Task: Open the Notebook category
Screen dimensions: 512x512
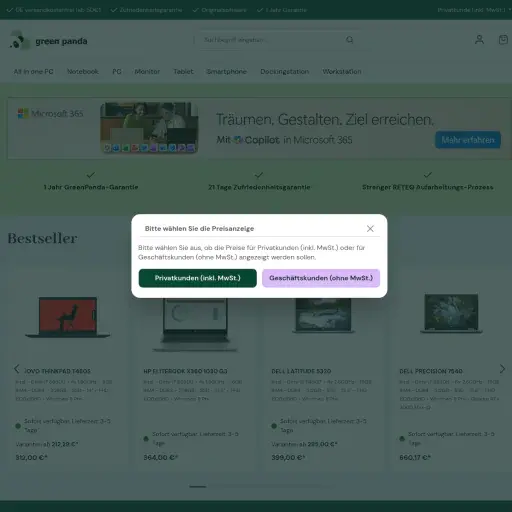Action: [83, 72]
